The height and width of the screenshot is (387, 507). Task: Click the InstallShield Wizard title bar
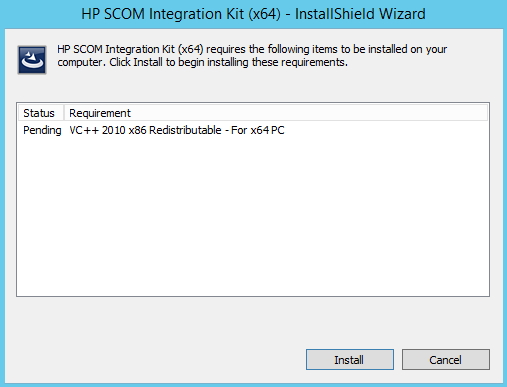tap(253, 14)
